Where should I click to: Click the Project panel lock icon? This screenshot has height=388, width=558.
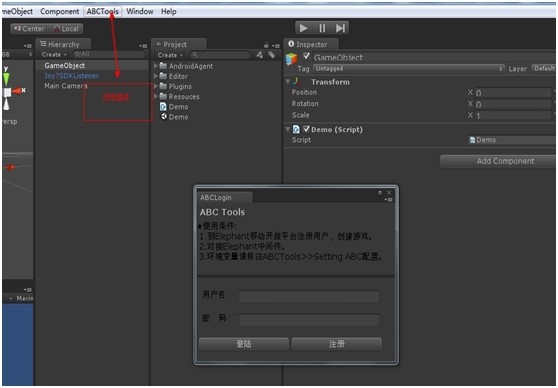[x=266, y=45]
